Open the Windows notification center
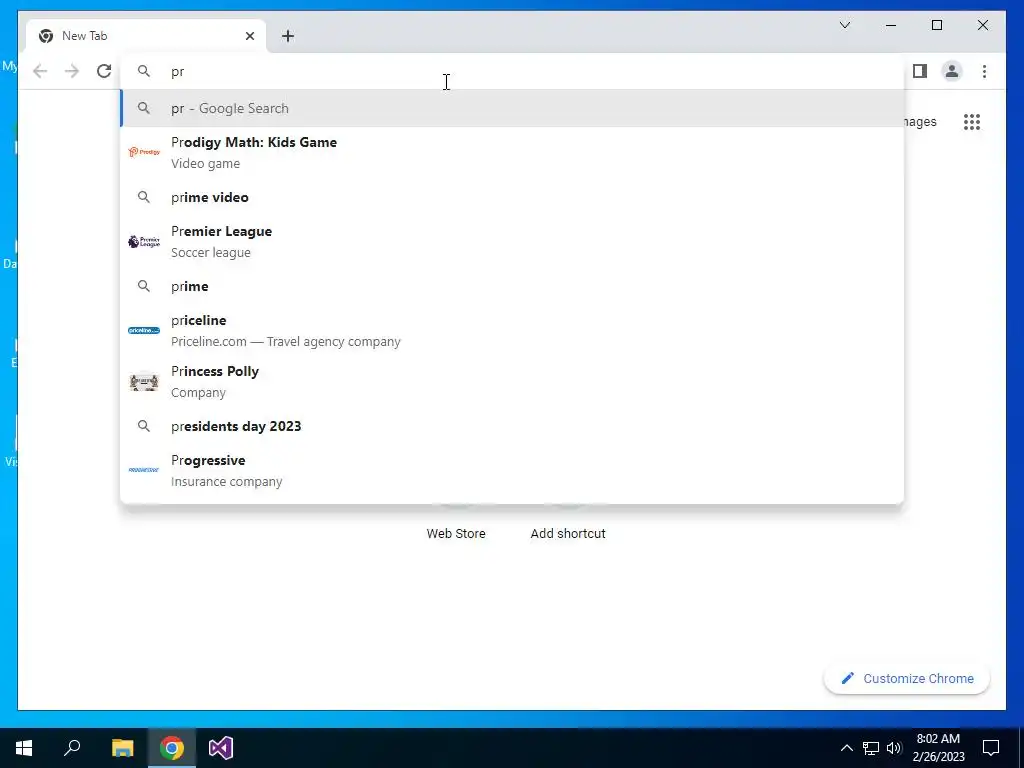The image size is (1024, 768). pos(991,748)
